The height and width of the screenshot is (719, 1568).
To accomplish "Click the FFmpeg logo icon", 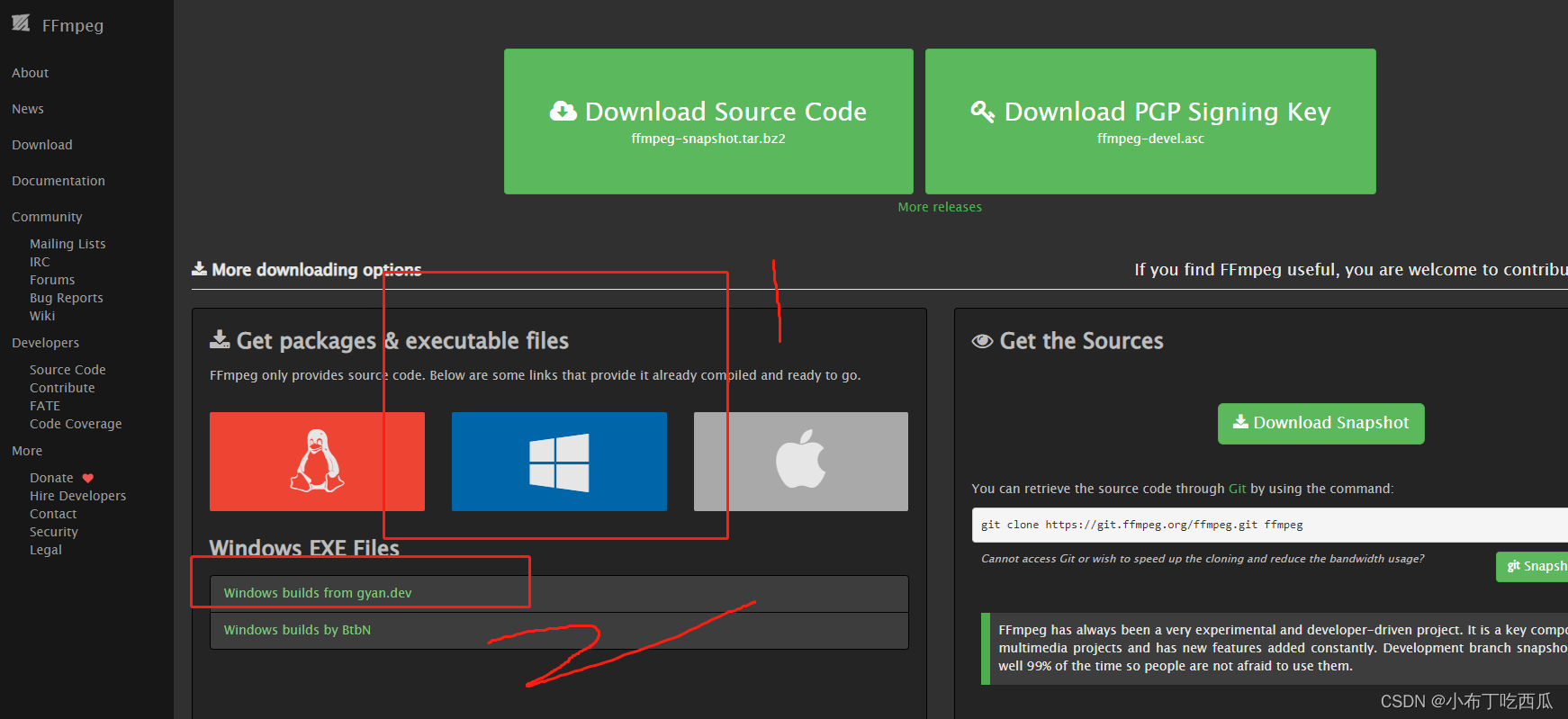I will [x=21, y=23].
